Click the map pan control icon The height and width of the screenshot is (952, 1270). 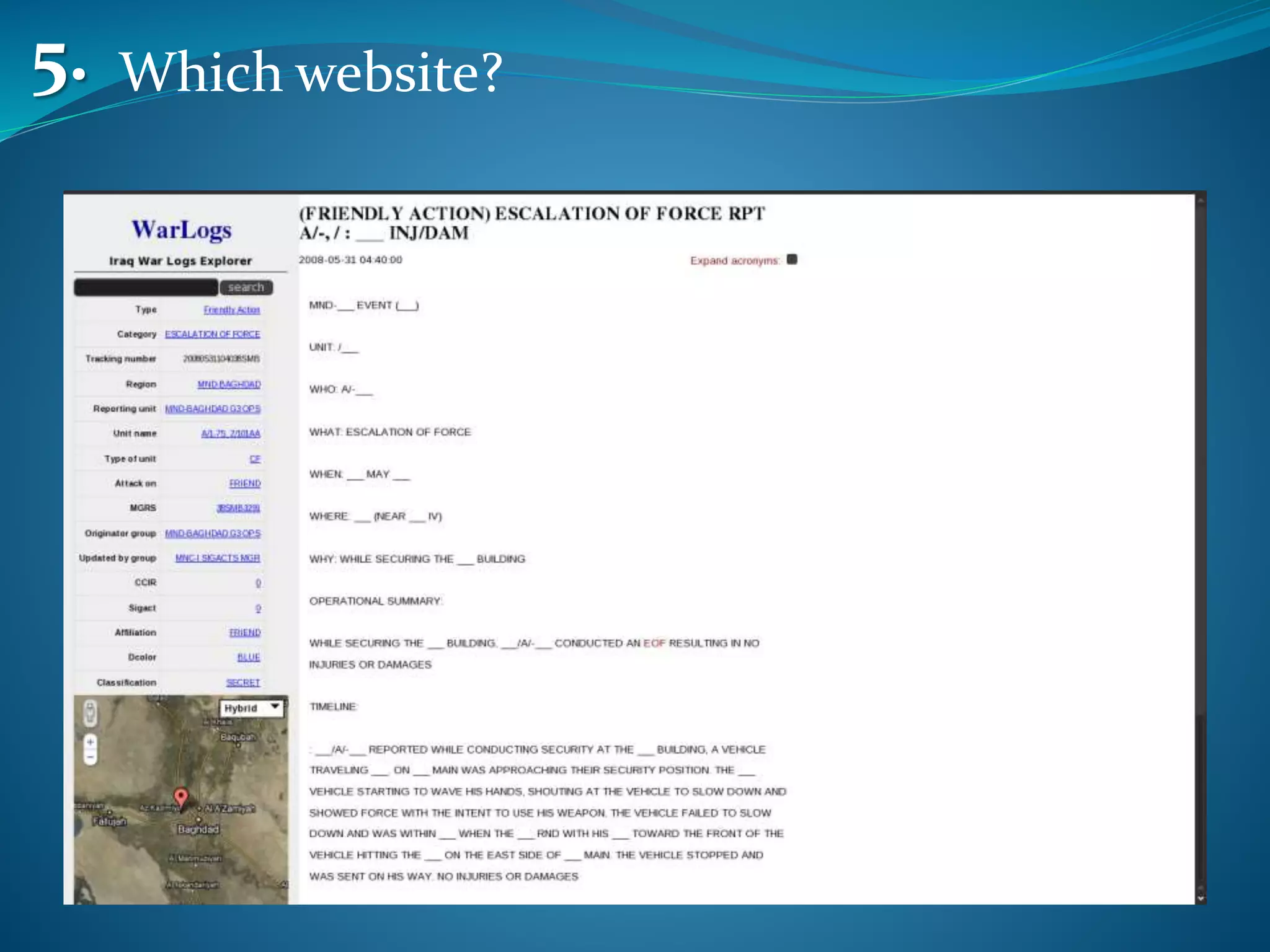pyautogui.click(x=91, y=712)
